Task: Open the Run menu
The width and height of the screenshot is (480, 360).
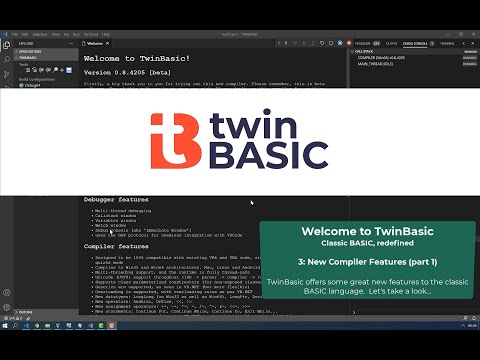Action: pyautogui.click(x=76, y=34)
